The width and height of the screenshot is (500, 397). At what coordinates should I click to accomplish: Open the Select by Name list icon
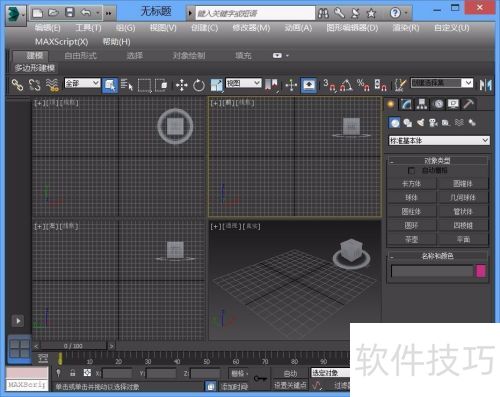[x=127, y=85]
